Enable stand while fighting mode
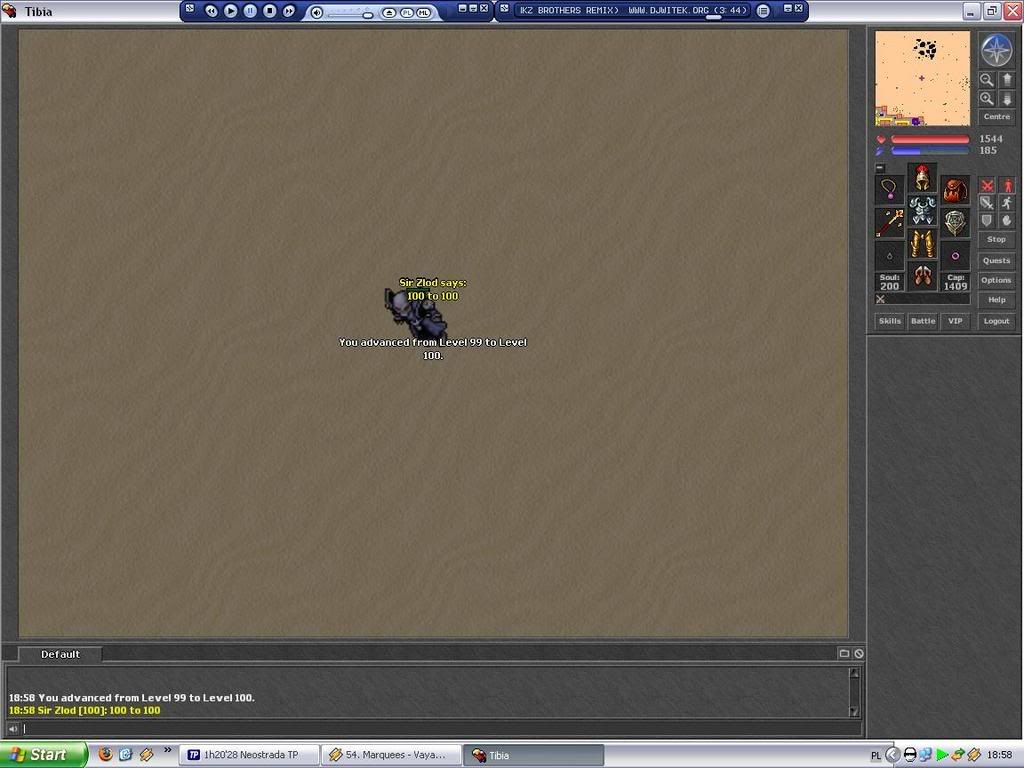 [1006, 185]
